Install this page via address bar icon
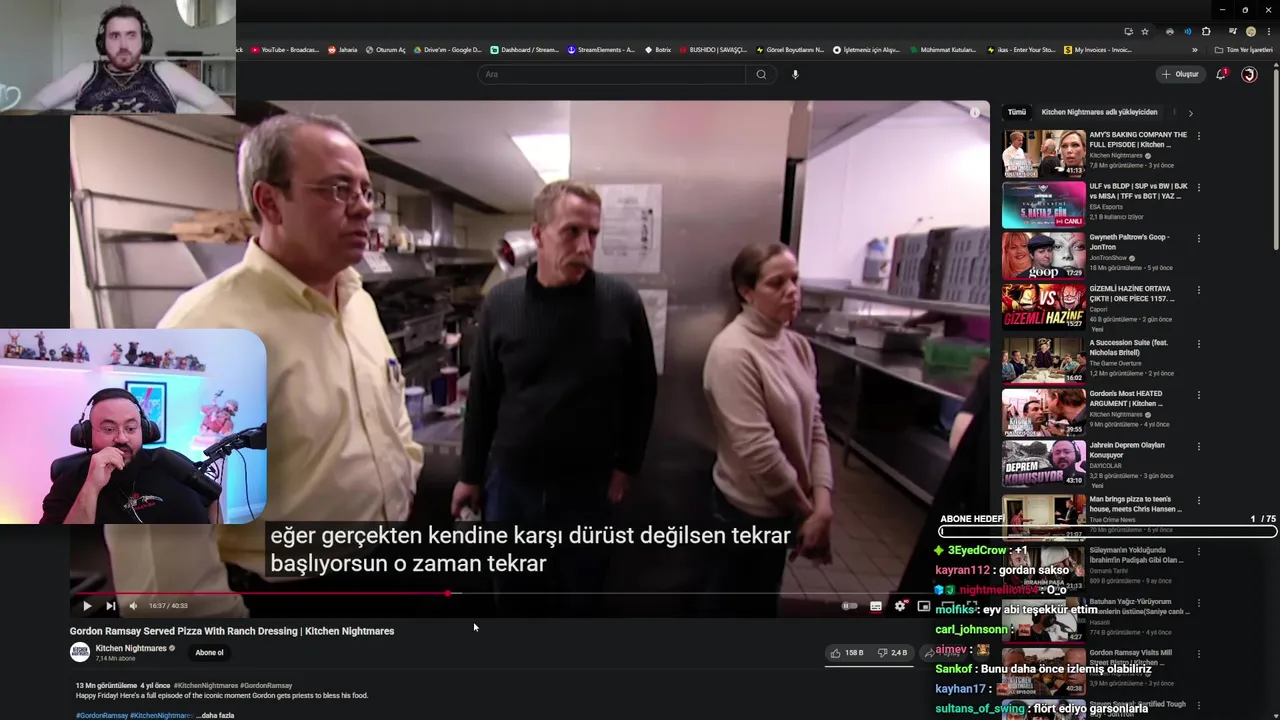 click(1128, 31)
